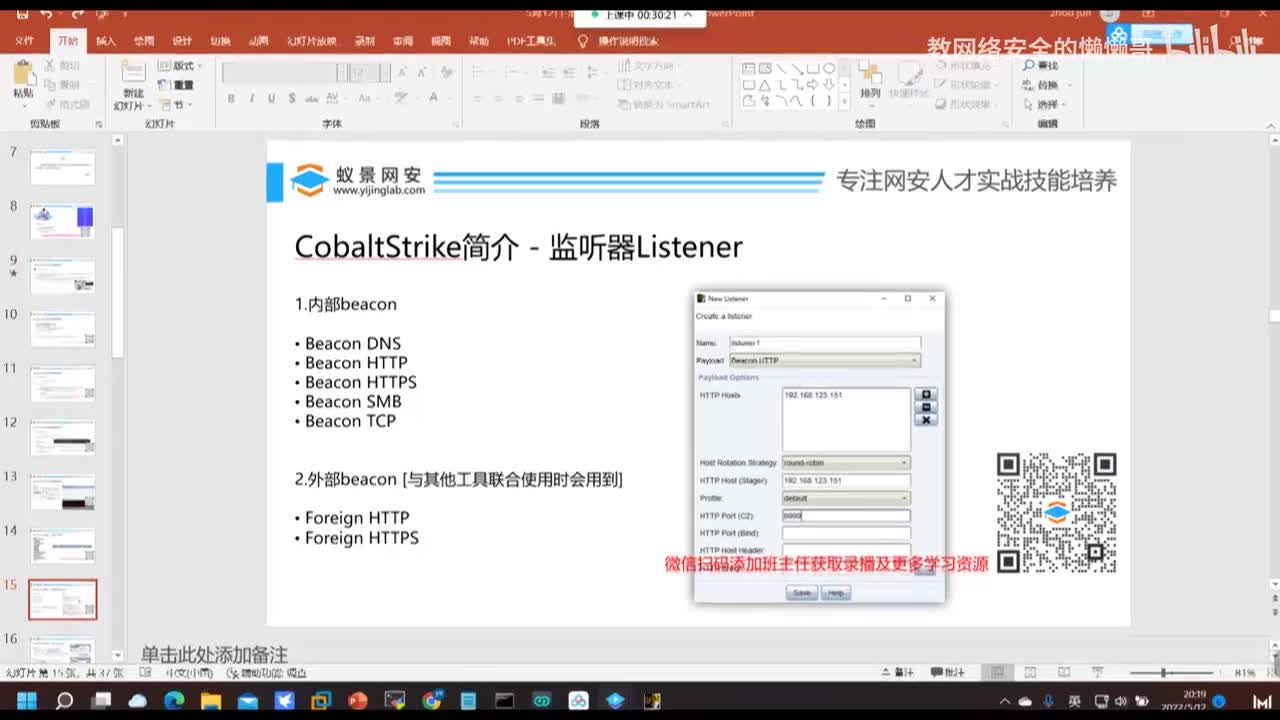
Task: Open the Select (选择) dropdown
Action: coord(1046,104)
